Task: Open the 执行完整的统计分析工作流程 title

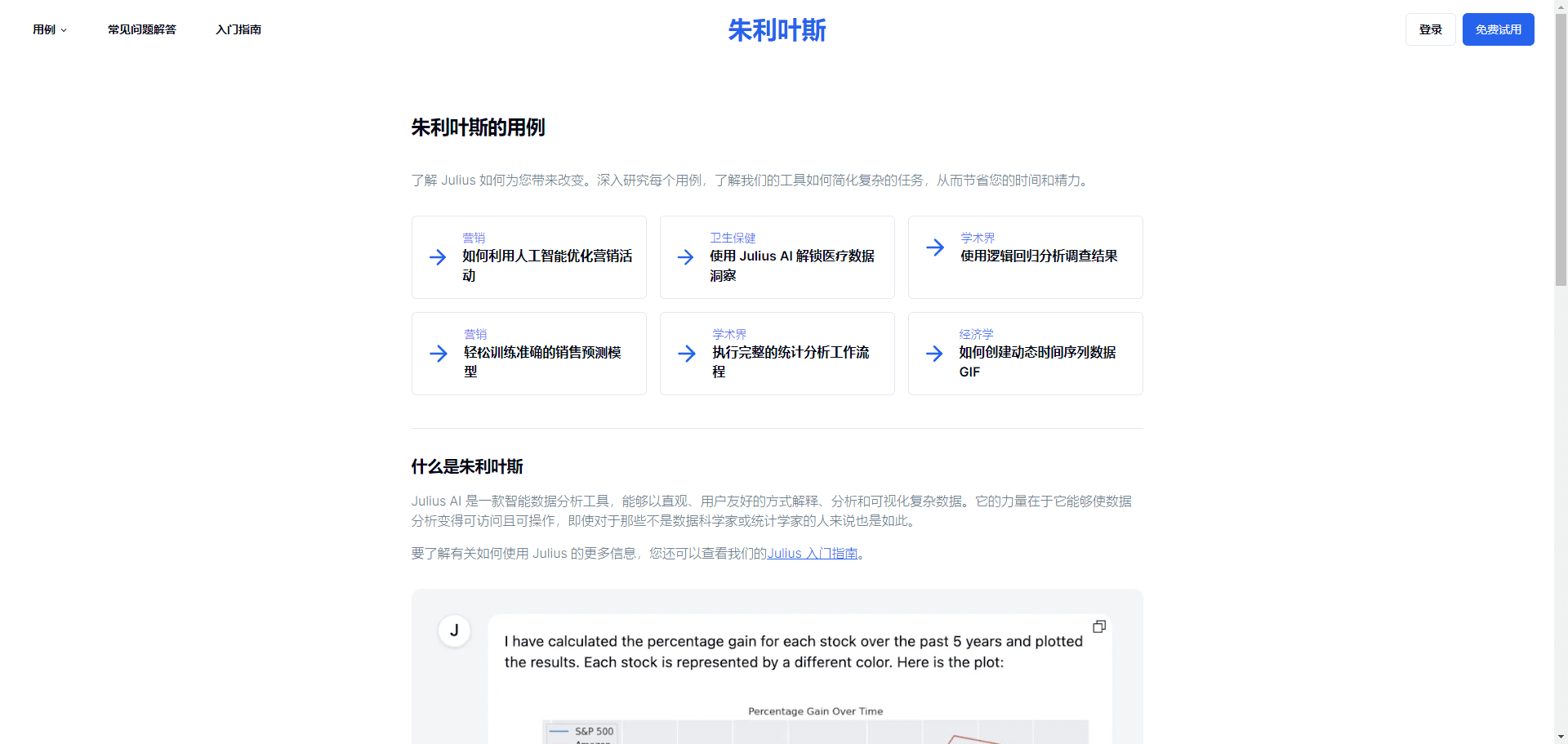Action: point(791,362)
